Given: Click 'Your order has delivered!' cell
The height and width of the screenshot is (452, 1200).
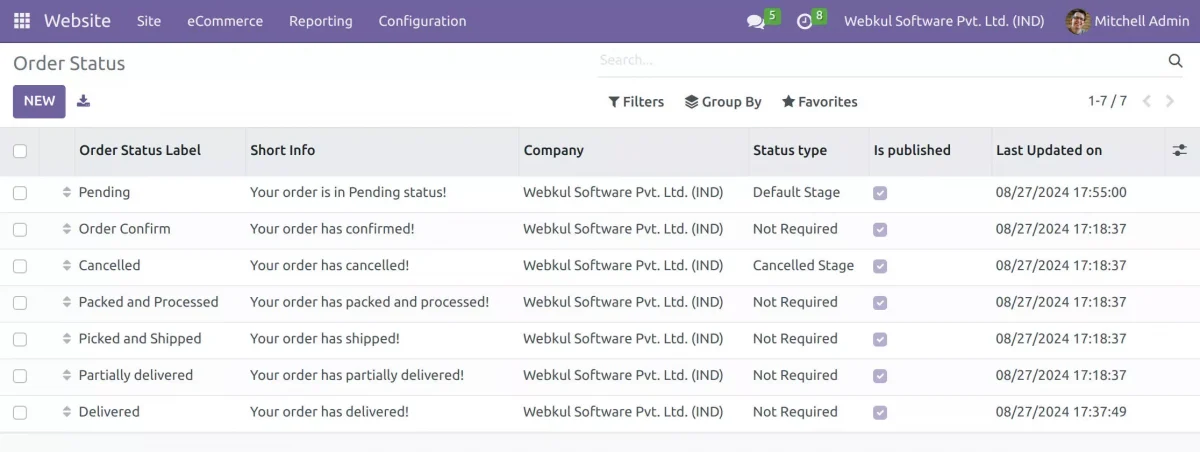Looking at the screenshot, I should tap(329, 412).
